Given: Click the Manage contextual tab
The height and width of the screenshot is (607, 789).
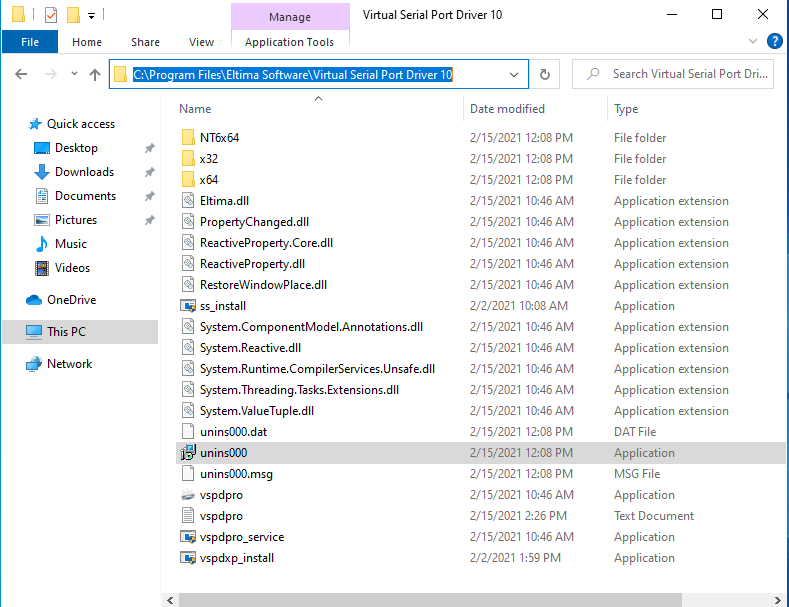Looking at the screenshot, I should click(290, 17).
